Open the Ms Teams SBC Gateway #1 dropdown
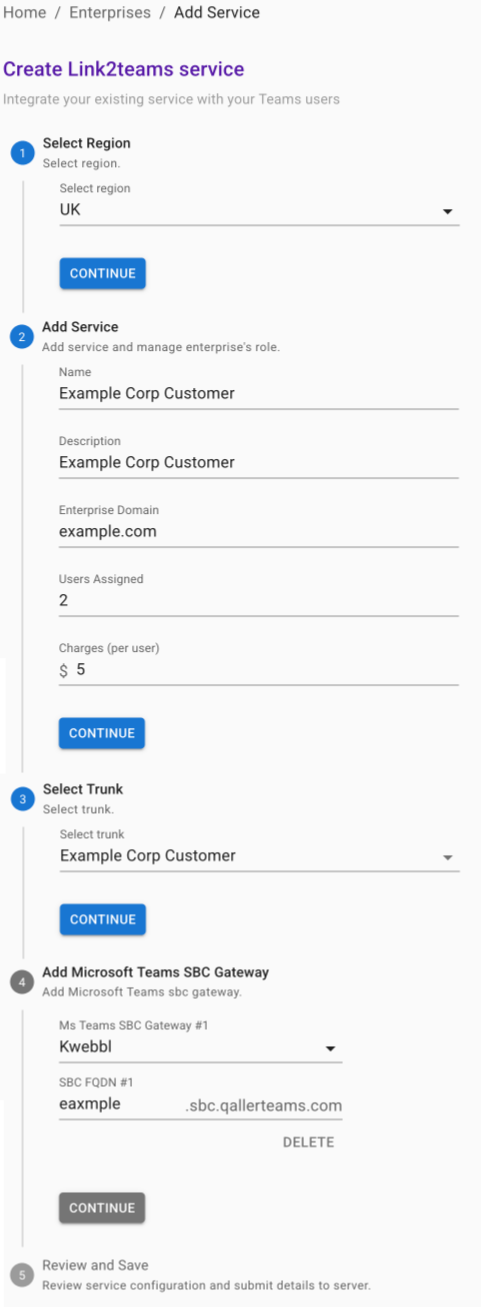Image resolution: width=481 pixels, height=1307 pixels. coord(200,1048)
